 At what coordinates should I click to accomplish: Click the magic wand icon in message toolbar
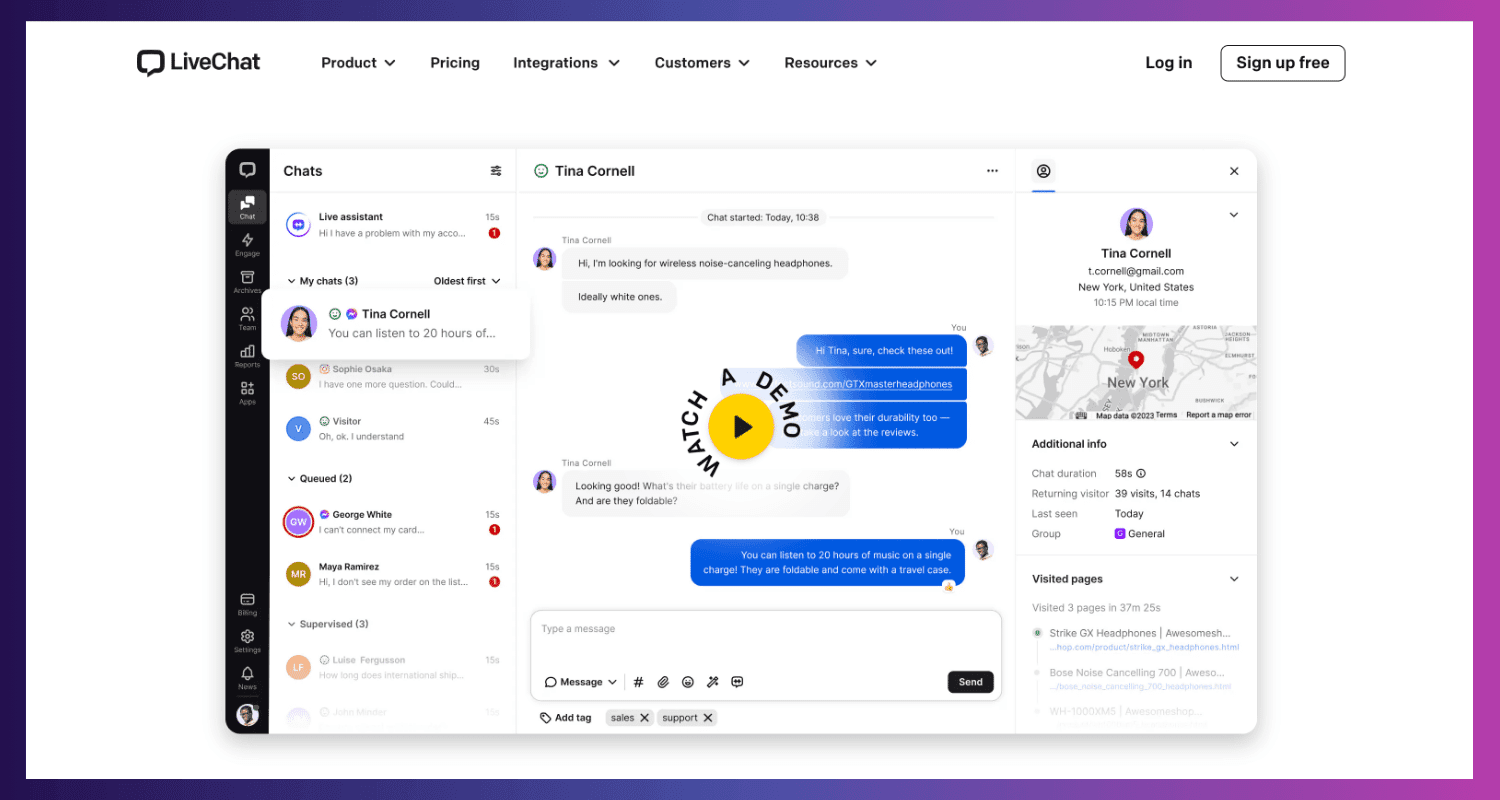(713, 682)
